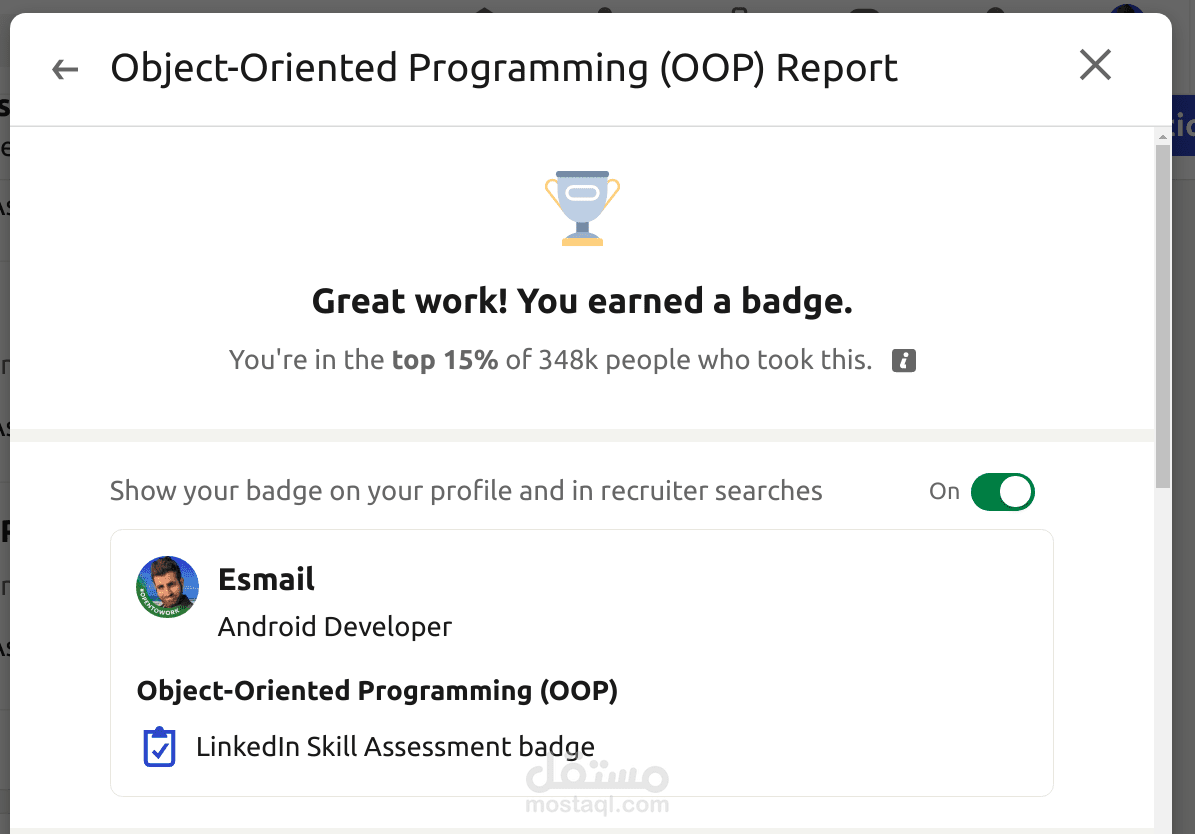Turn off the show badge toggle

point(1002,492)
